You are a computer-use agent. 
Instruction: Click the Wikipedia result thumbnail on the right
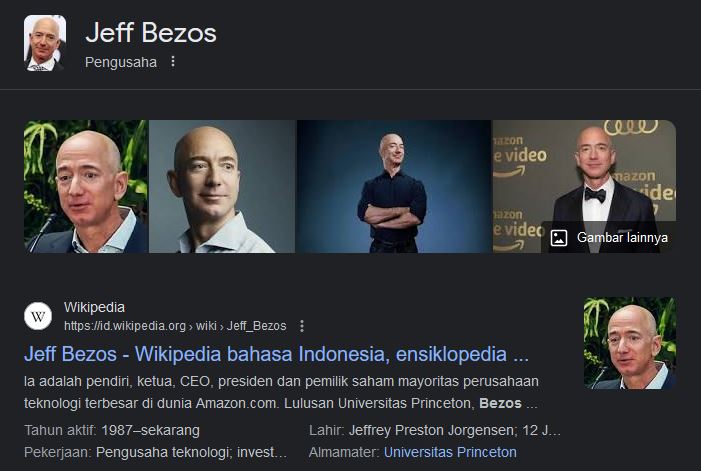tap(630, 343)
